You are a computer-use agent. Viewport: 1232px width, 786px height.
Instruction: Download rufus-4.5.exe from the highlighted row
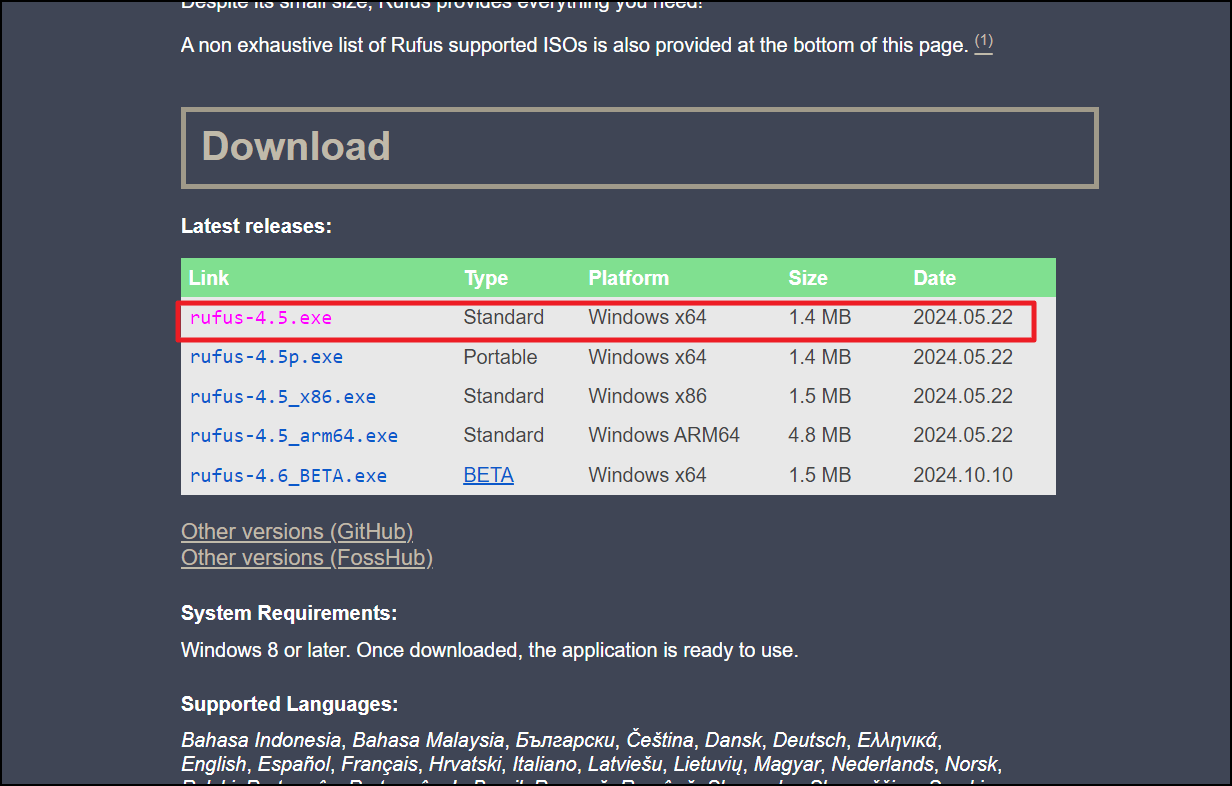(x=260, y=317)
